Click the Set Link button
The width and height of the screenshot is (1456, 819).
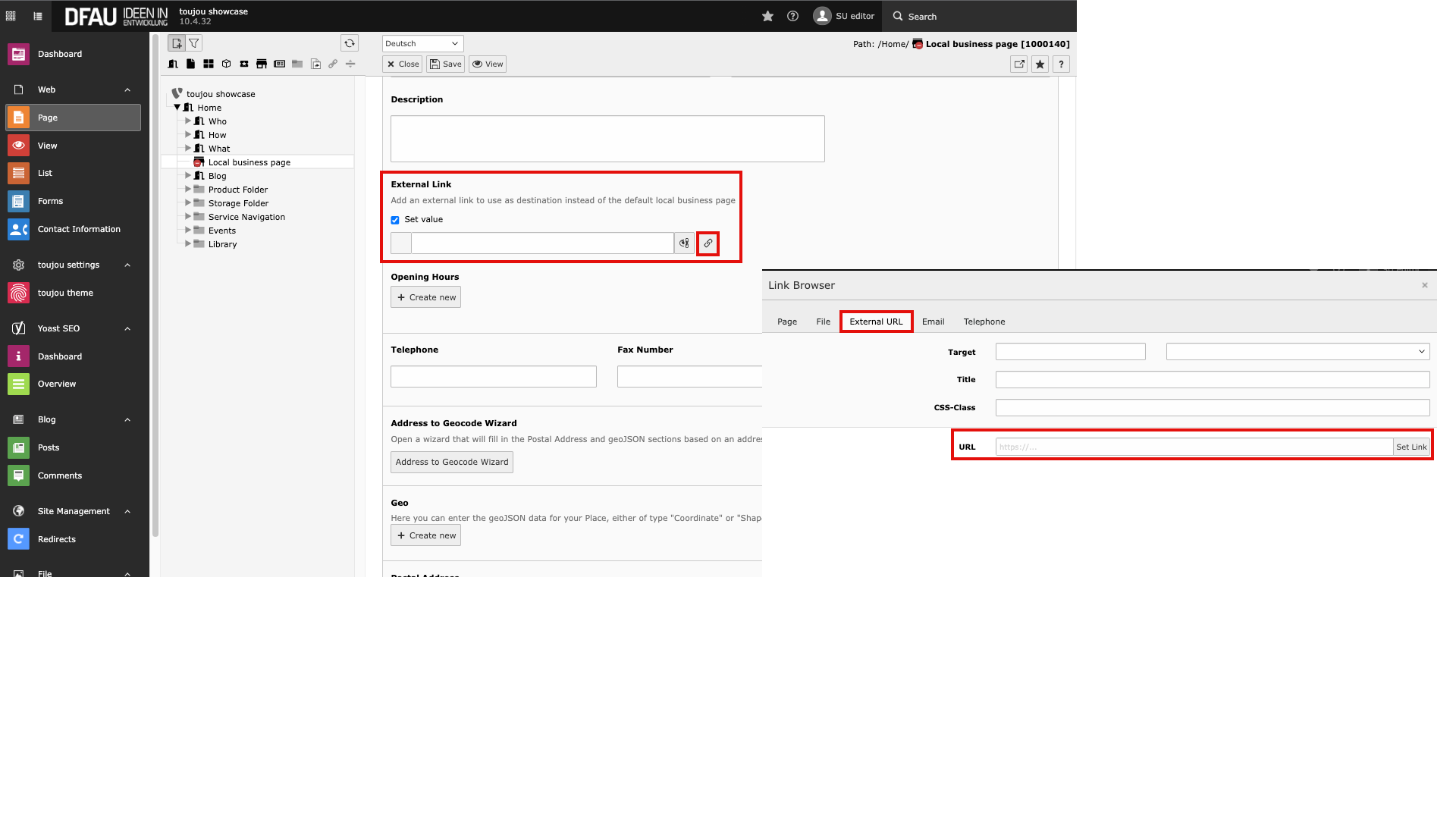[1410, 447]
